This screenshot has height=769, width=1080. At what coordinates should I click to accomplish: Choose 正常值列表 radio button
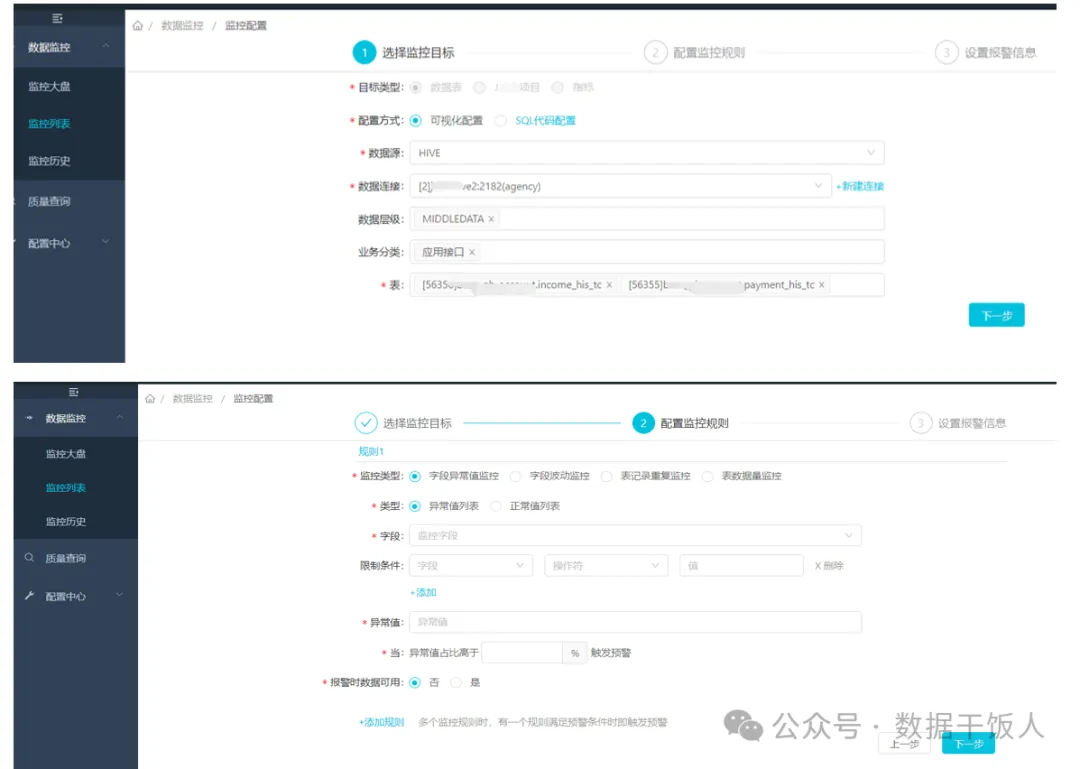pyautogui.click(x=496, y=506)
